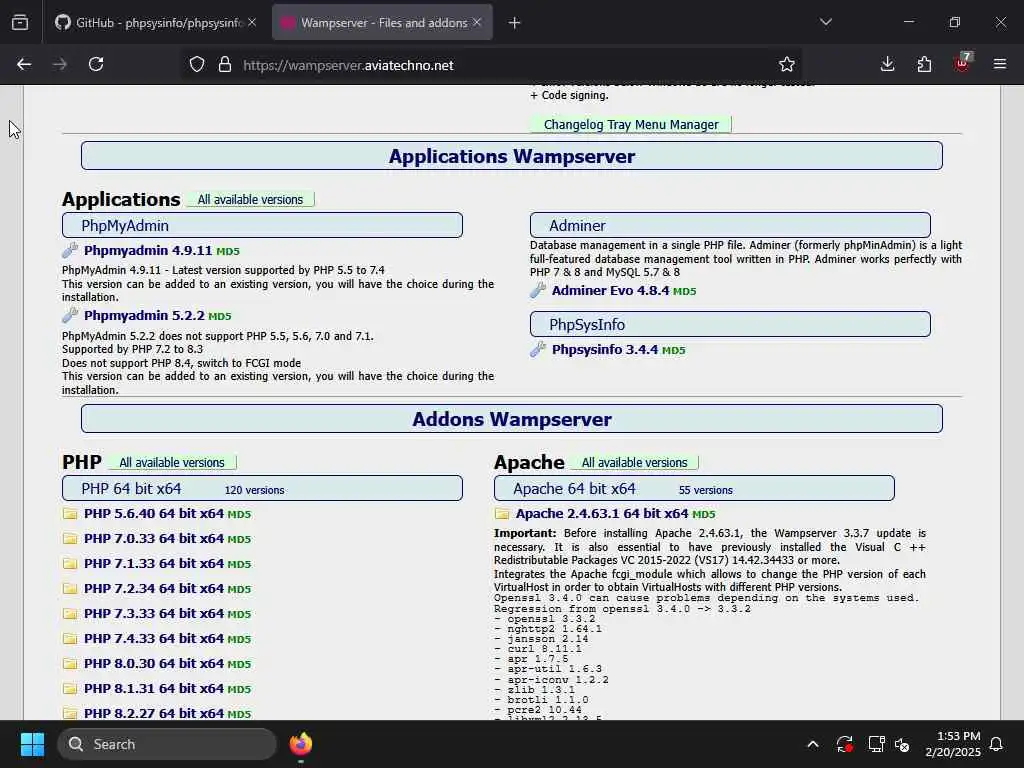Click wrench icon beside Phpsysinfo 3.4.4
Image resolution: width=1024 pixels, height=768 pixels.
[537, 349]
